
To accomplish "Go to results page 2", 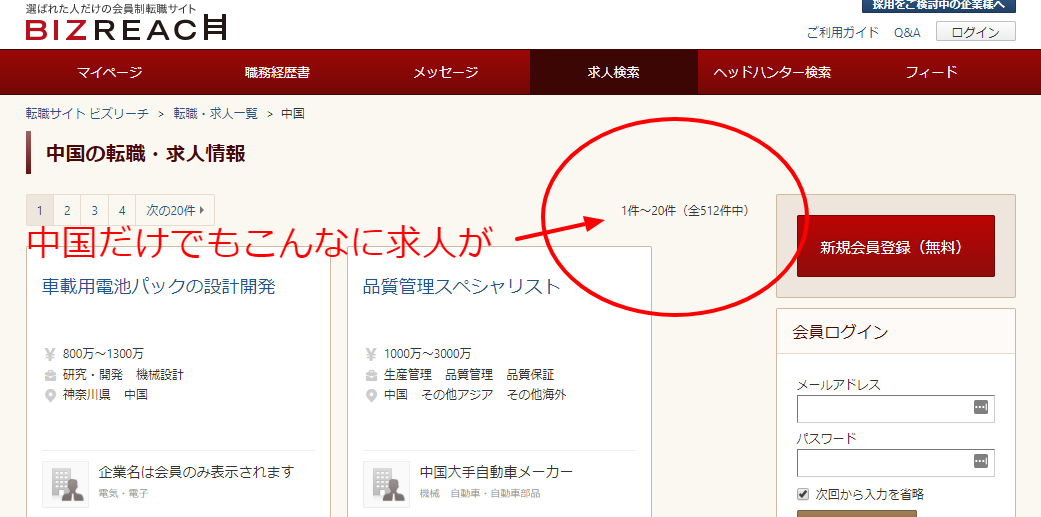I will click(67, 210).
